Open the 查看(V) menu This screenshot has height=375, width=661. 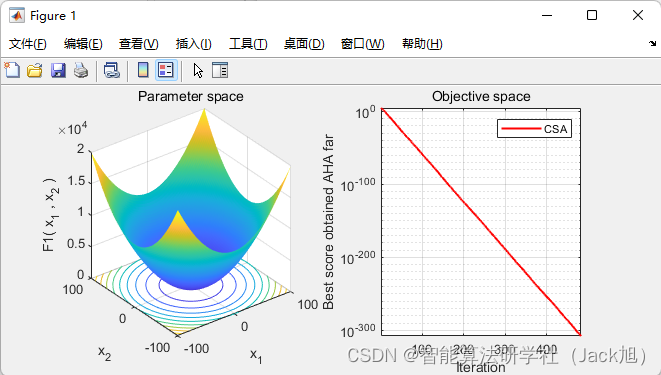[x=139, y=44]
